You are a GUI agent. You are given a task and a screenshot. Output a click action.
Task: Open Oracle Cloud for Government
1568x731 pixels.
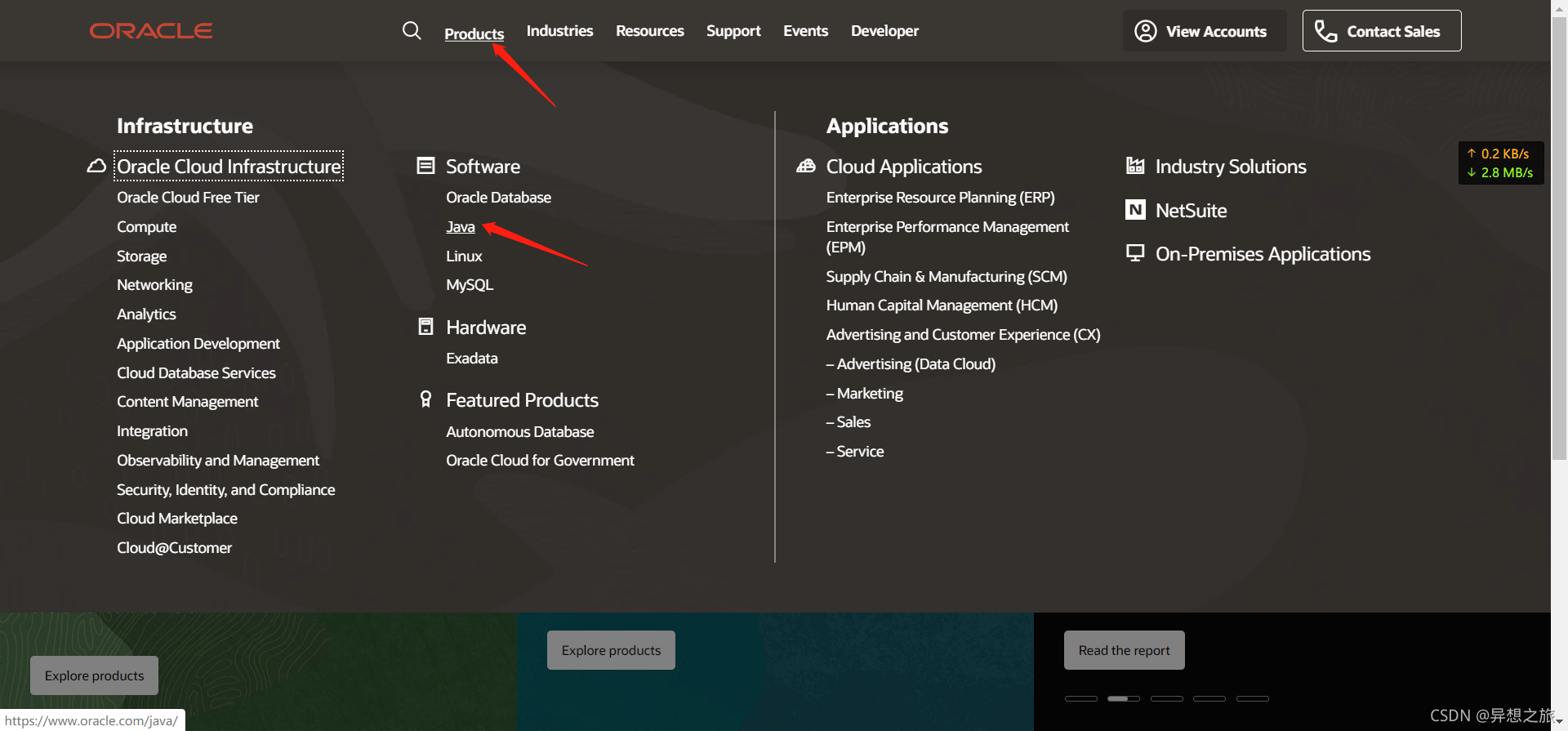coord(540,461)
